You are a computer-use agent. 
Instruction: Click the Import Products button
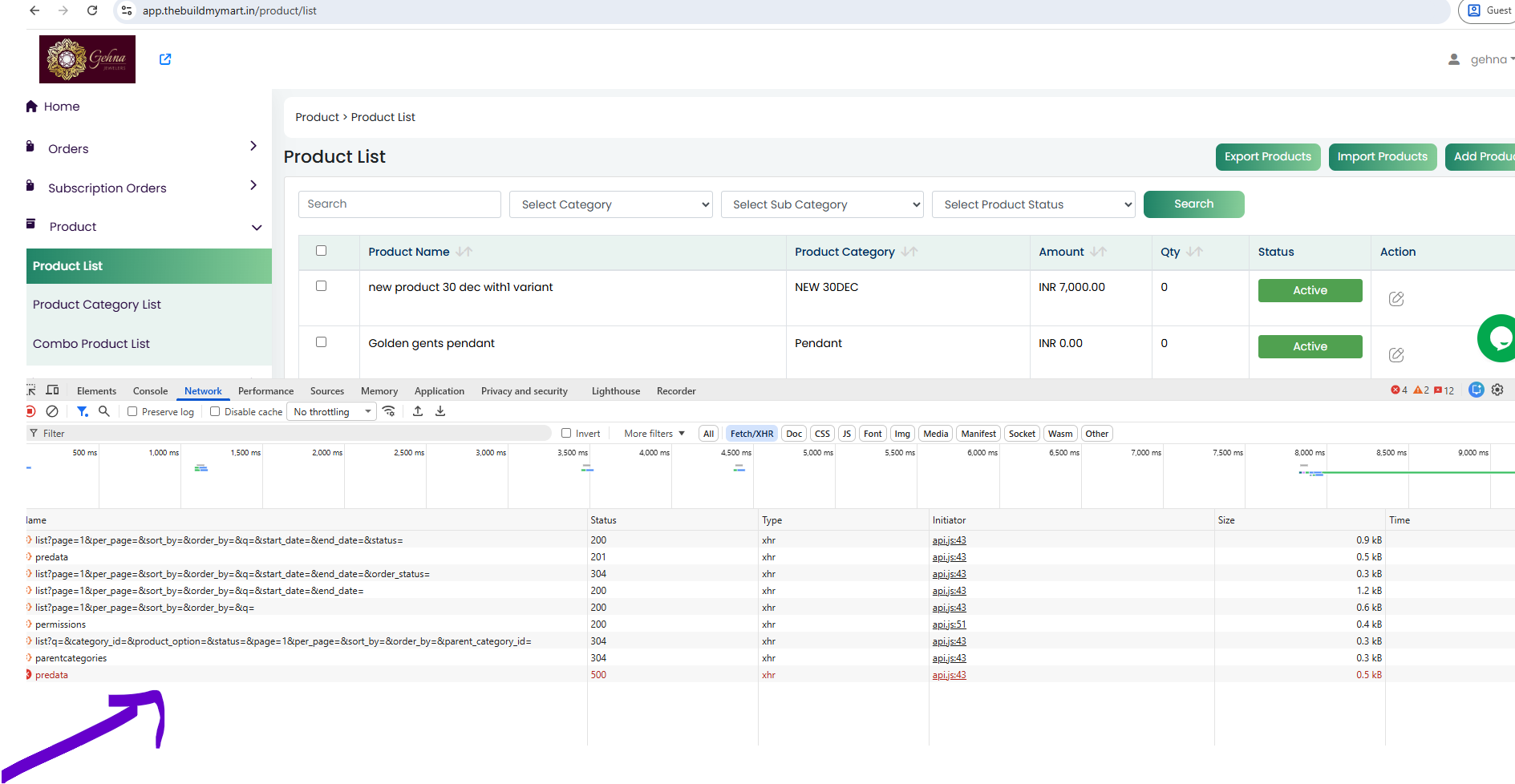(1382, 157)
